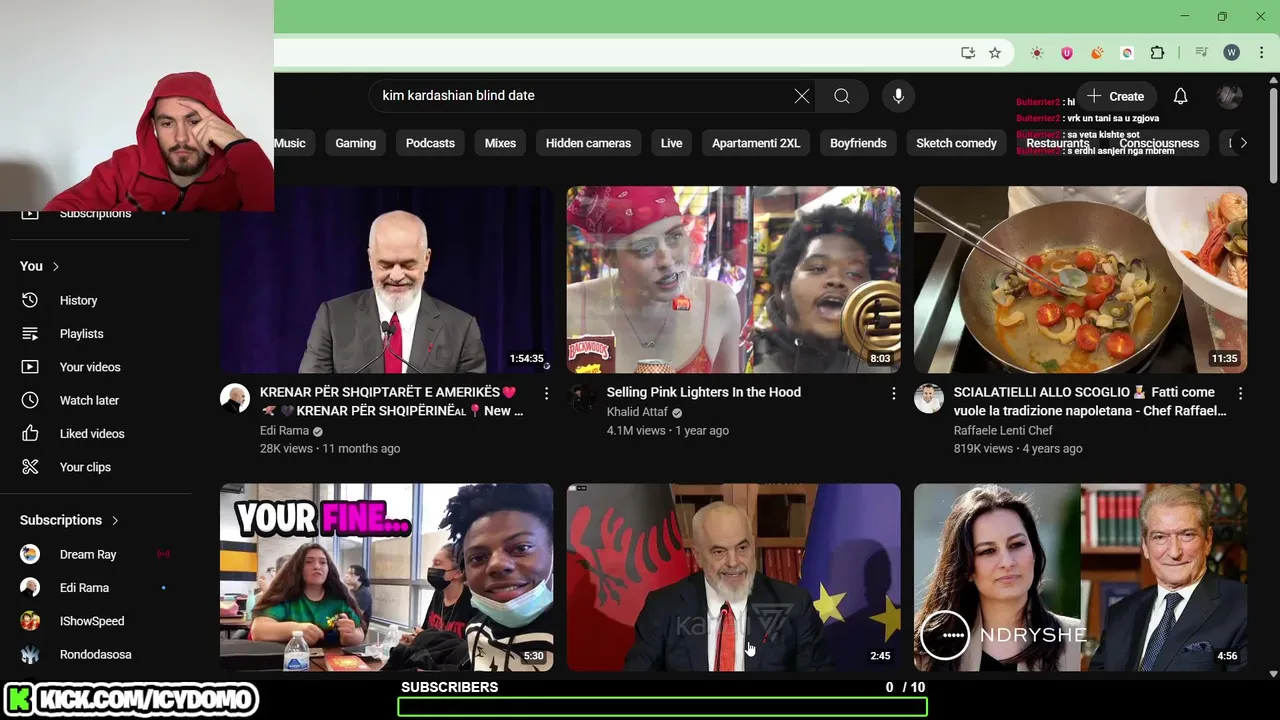Open options menu for Edi Rama video
1280x720 pixels.
point(546,394)
